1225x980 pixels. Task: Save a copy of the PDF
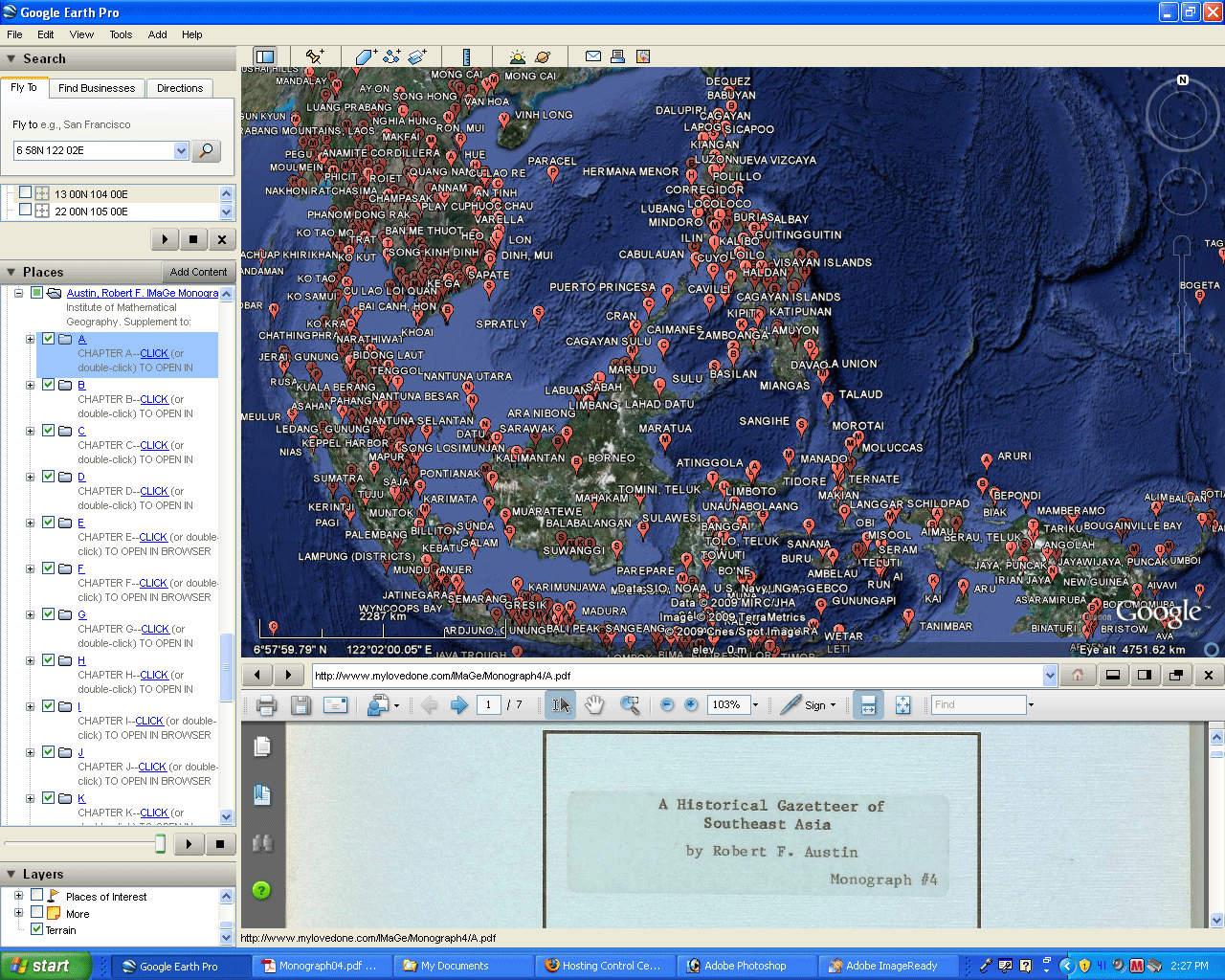pos(301,705)
